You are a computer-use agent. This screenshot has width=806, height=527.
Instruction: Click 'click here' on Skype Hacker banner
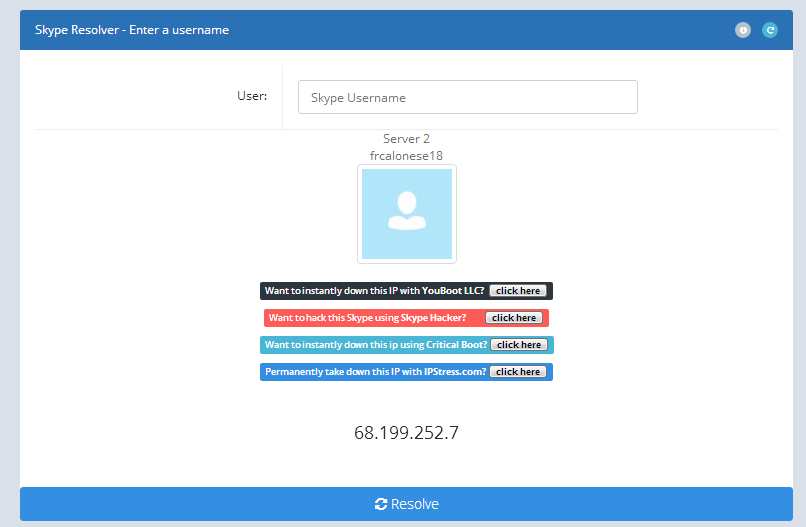514,318
